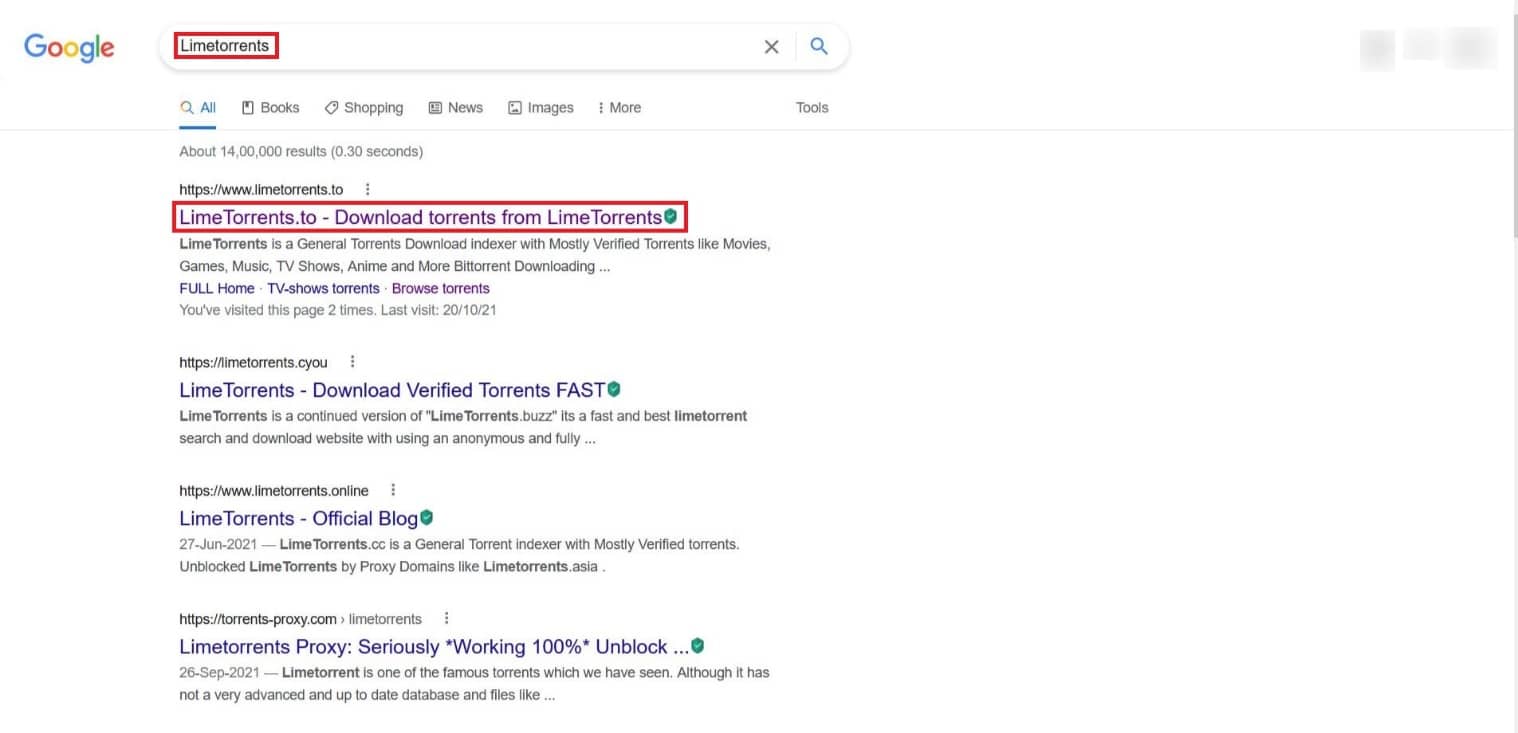This screenshot has height=733, width=1518.
Task: Switch to the News tab
Action: coord(456,108)
